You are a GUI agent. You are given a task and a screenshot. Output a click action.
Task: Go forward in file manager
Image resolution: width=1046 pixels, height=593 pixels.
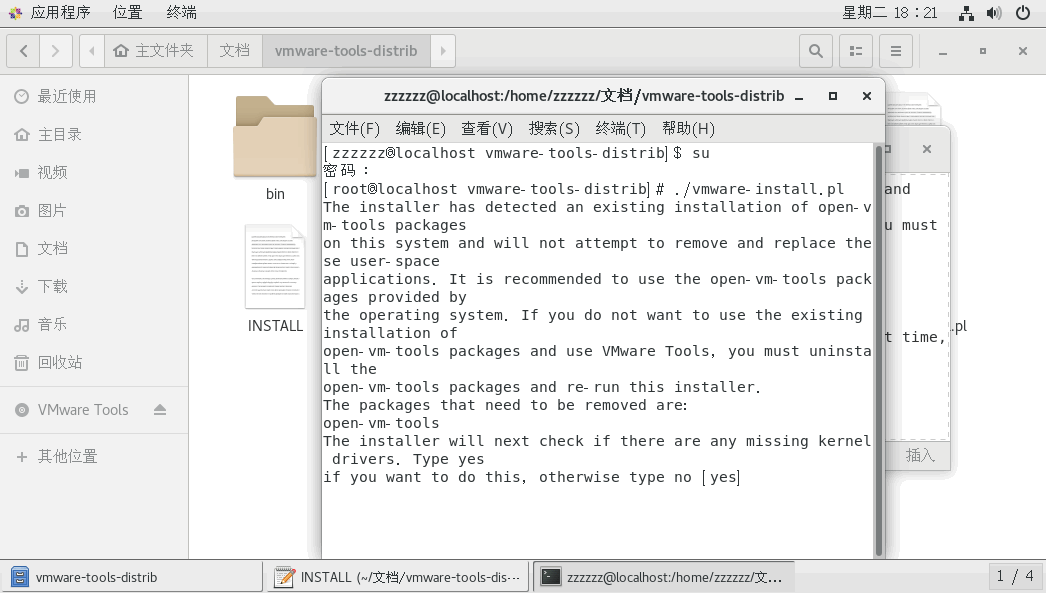coord(55,51)
